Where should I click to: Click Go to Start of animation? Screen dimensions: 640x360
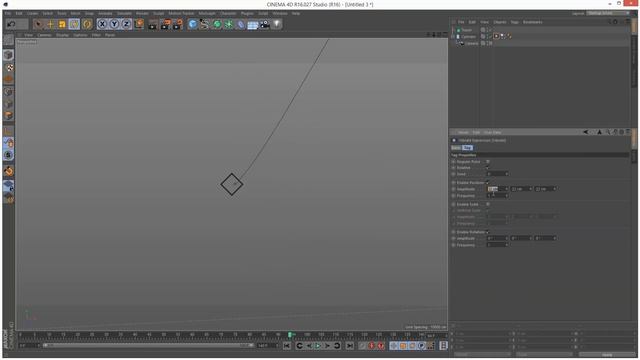point(287,346)
